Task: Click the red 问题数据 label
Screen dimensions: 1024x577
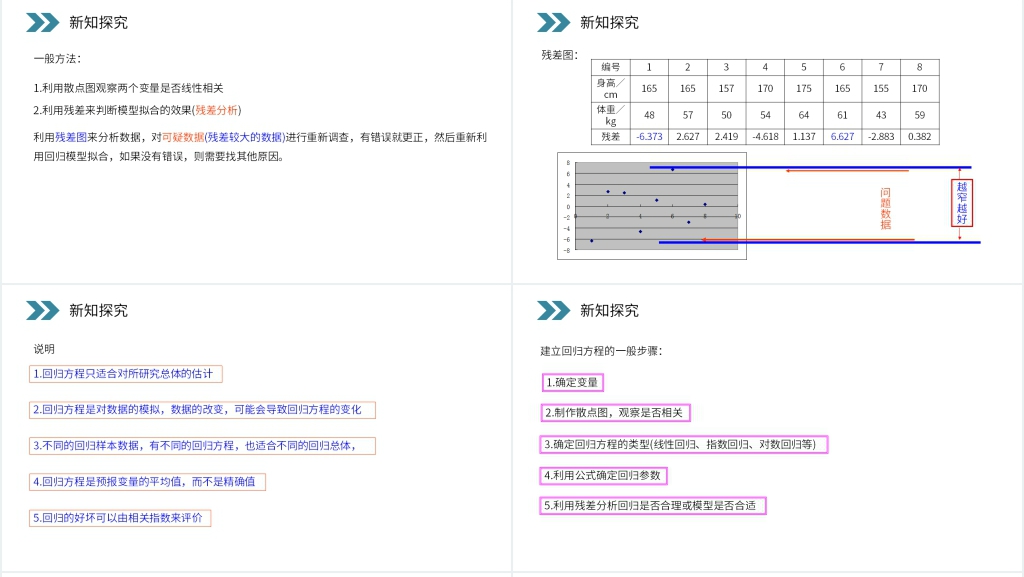Action: click(x=885, y=208)
